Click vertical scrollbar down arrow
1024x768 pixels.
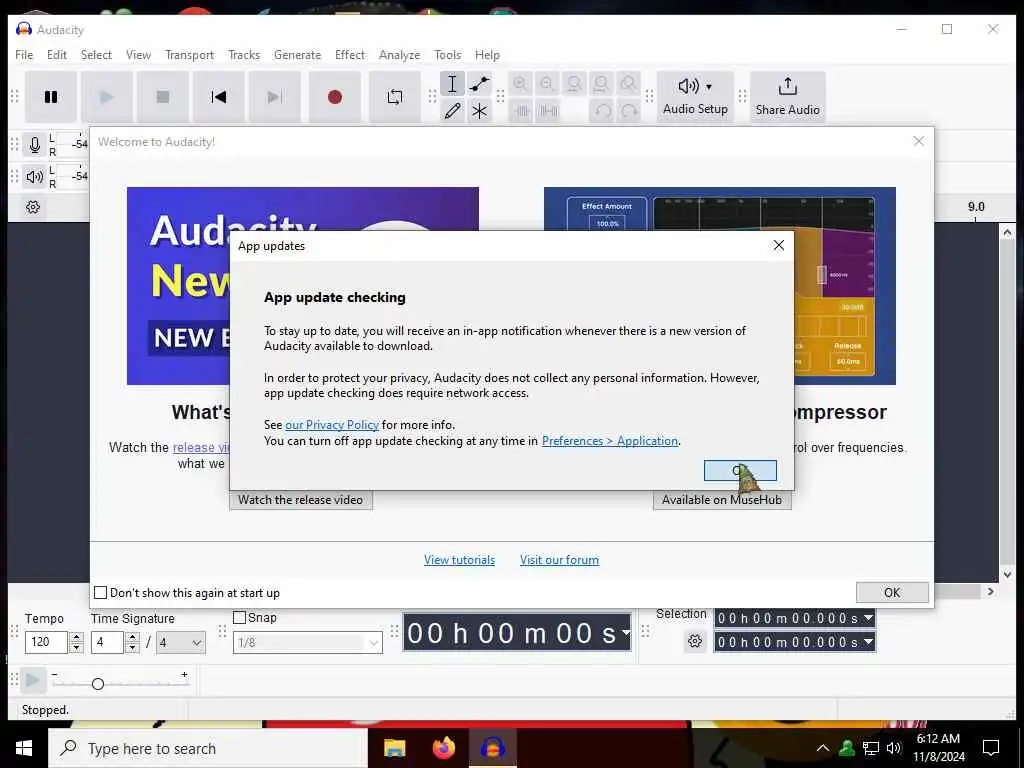(x=1007, y=575)
